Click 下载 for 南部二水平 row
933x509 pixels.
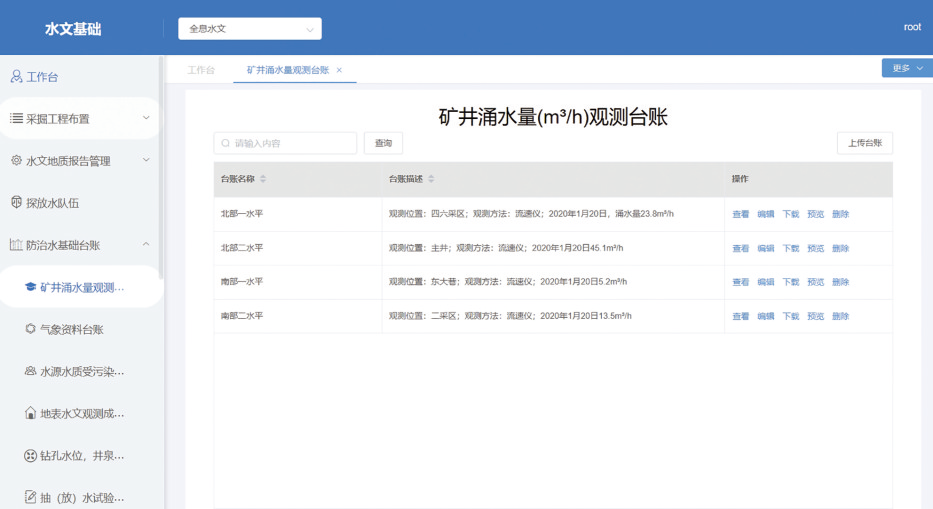(x=791, y=316)
